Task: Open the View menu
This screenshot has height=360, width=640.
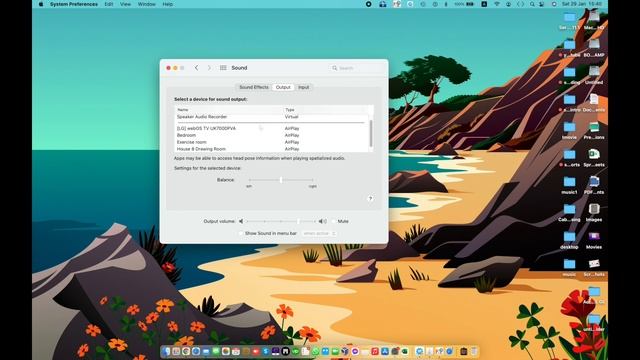Action: coord(125,4)
